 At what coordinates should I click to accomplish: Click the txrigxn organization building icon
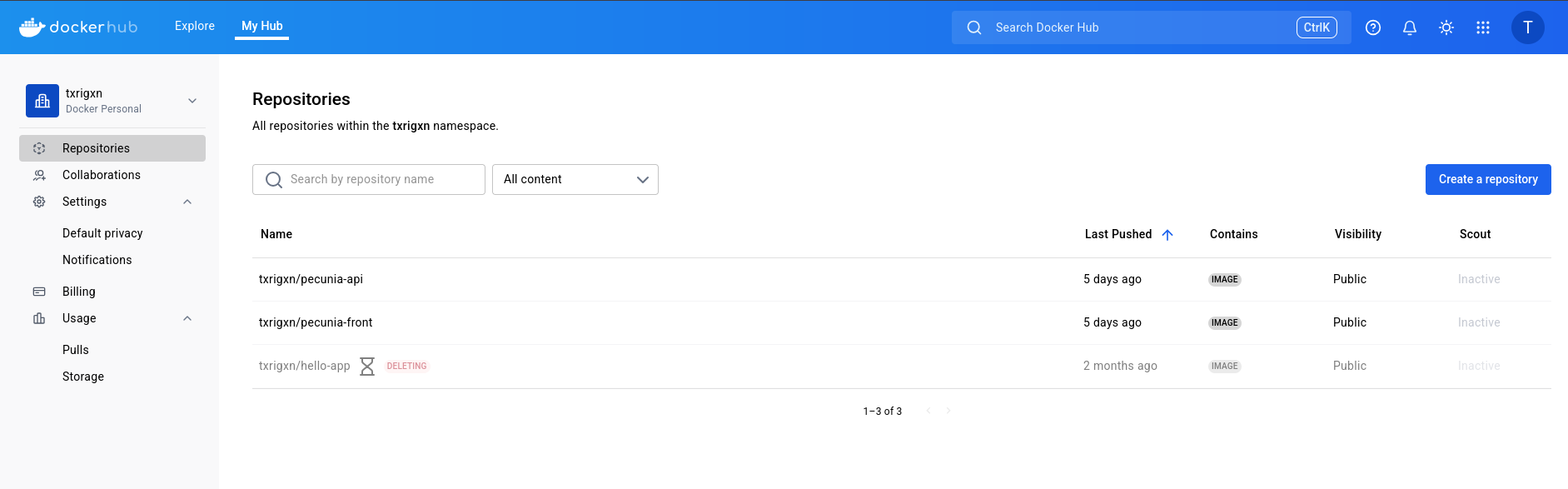(42, 101)
